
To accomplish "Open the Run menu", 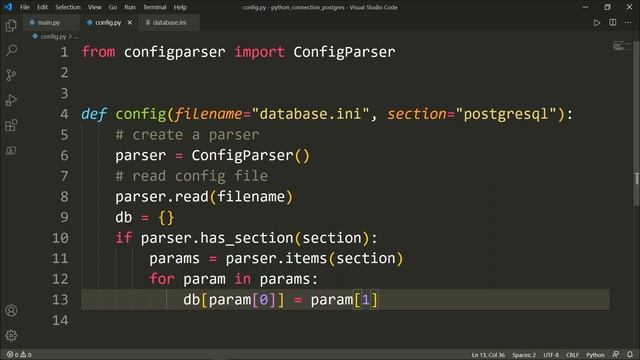I will point(130,7).
